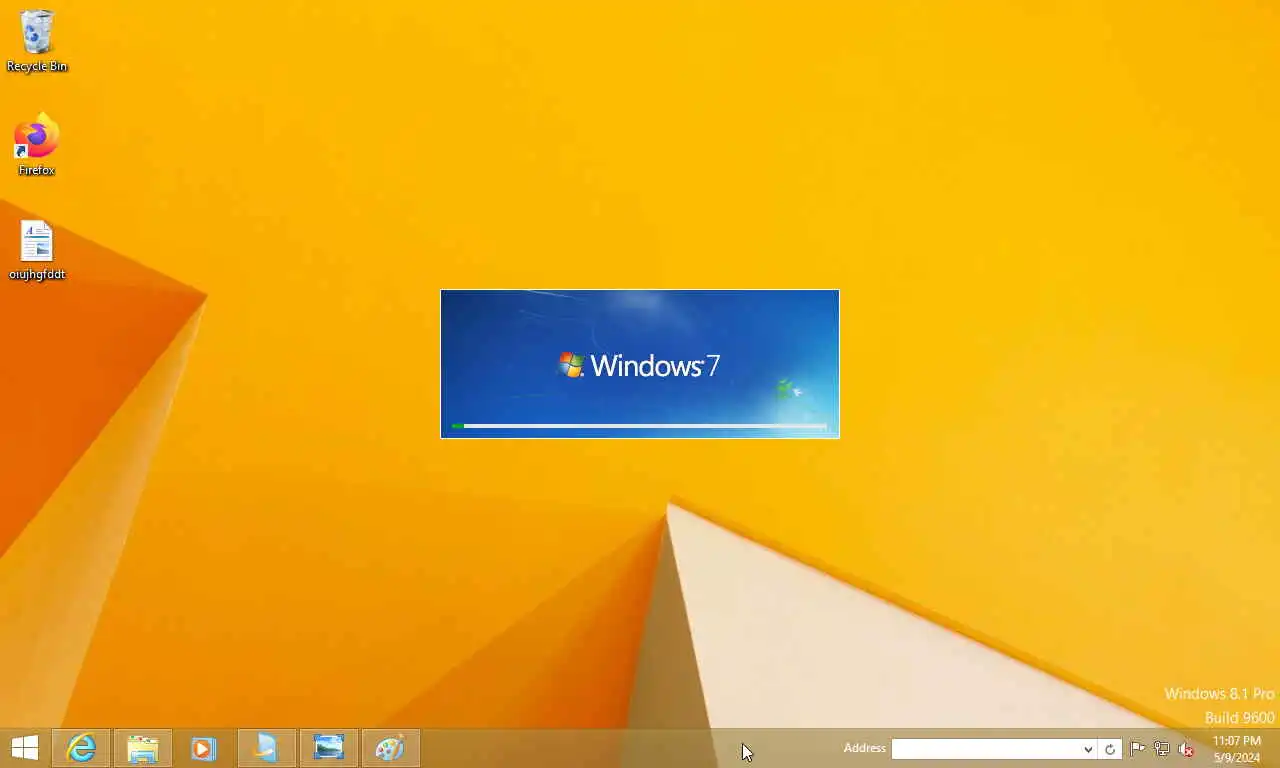Open the Windows Start button

point(24,748)
